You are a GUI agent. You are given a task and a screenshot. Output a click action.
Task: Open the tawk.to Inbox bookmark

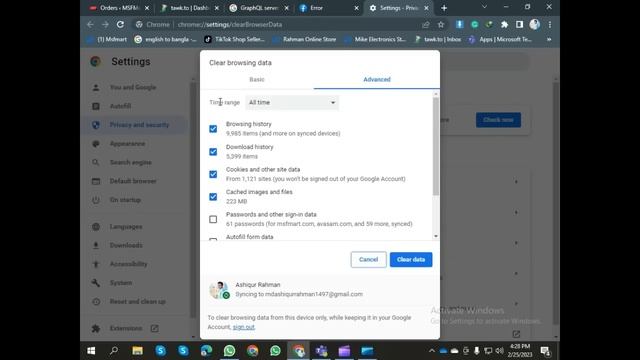438,40
